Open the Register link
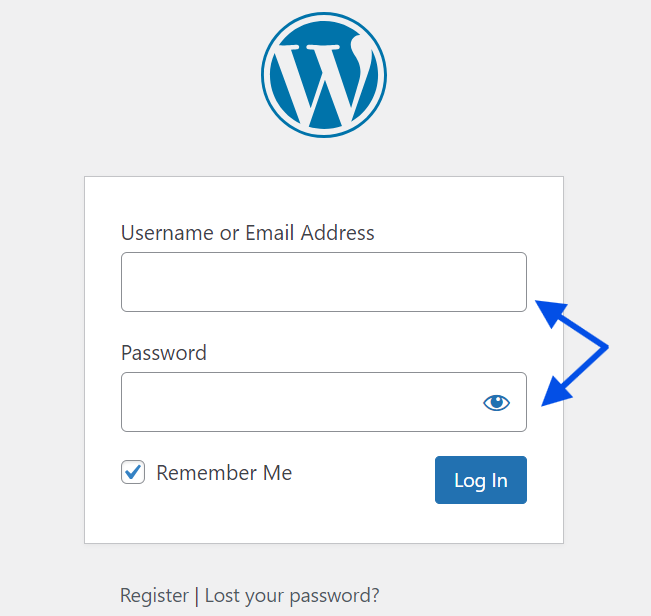Screen dimensions: 651x616 [154, 595]
